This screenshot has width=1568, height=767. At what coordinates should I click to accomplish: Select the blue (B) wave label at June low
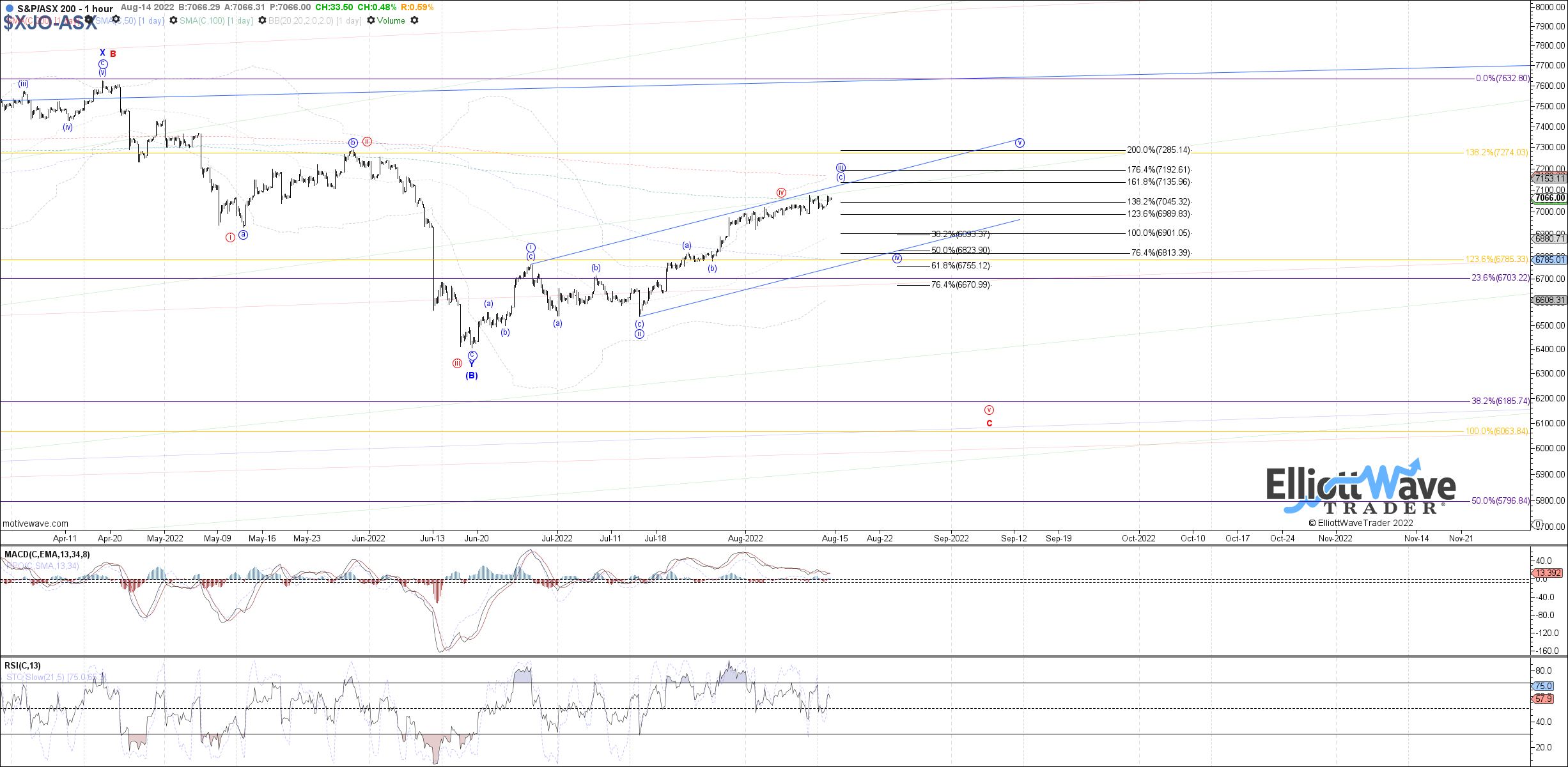click(x=471, y=375)
